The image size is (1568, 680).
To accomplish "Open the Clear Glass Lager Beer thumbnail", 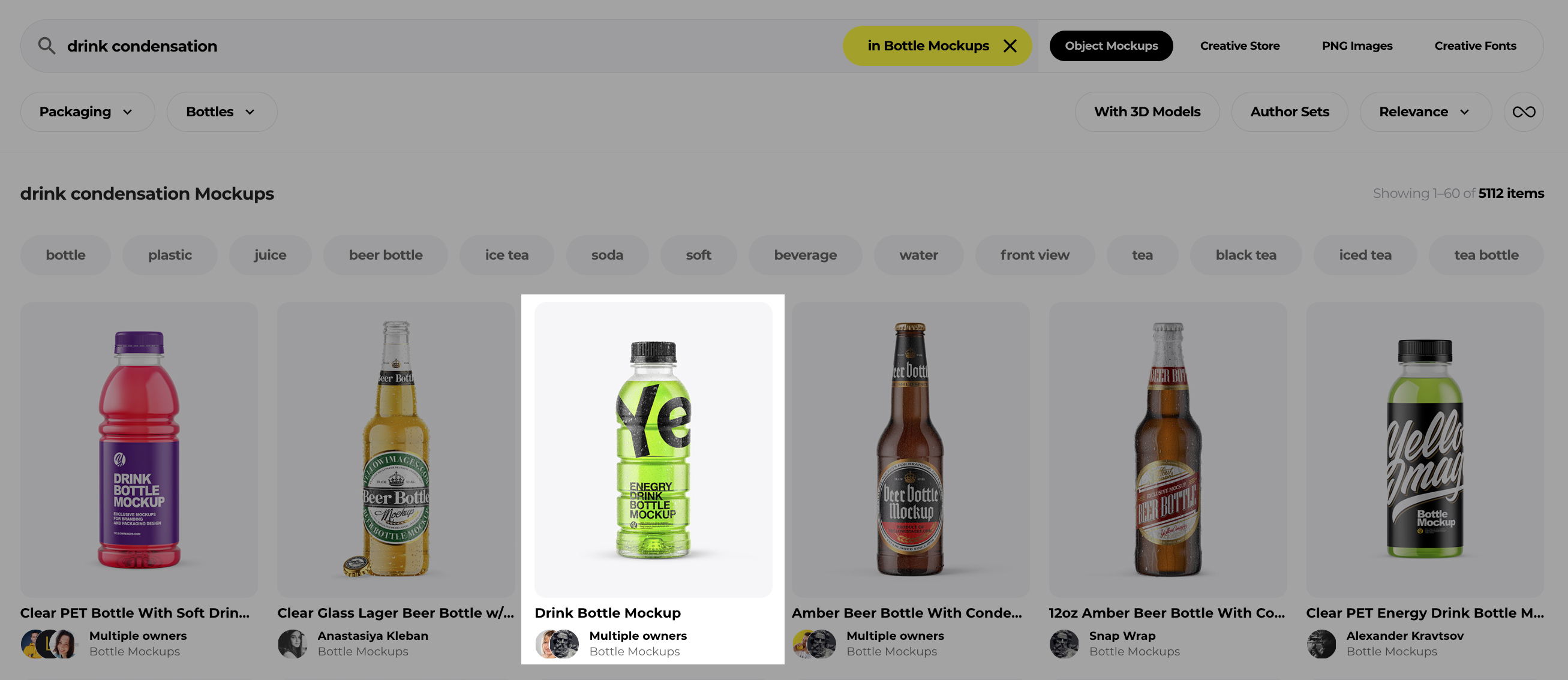I will click(x=396, y=450).
